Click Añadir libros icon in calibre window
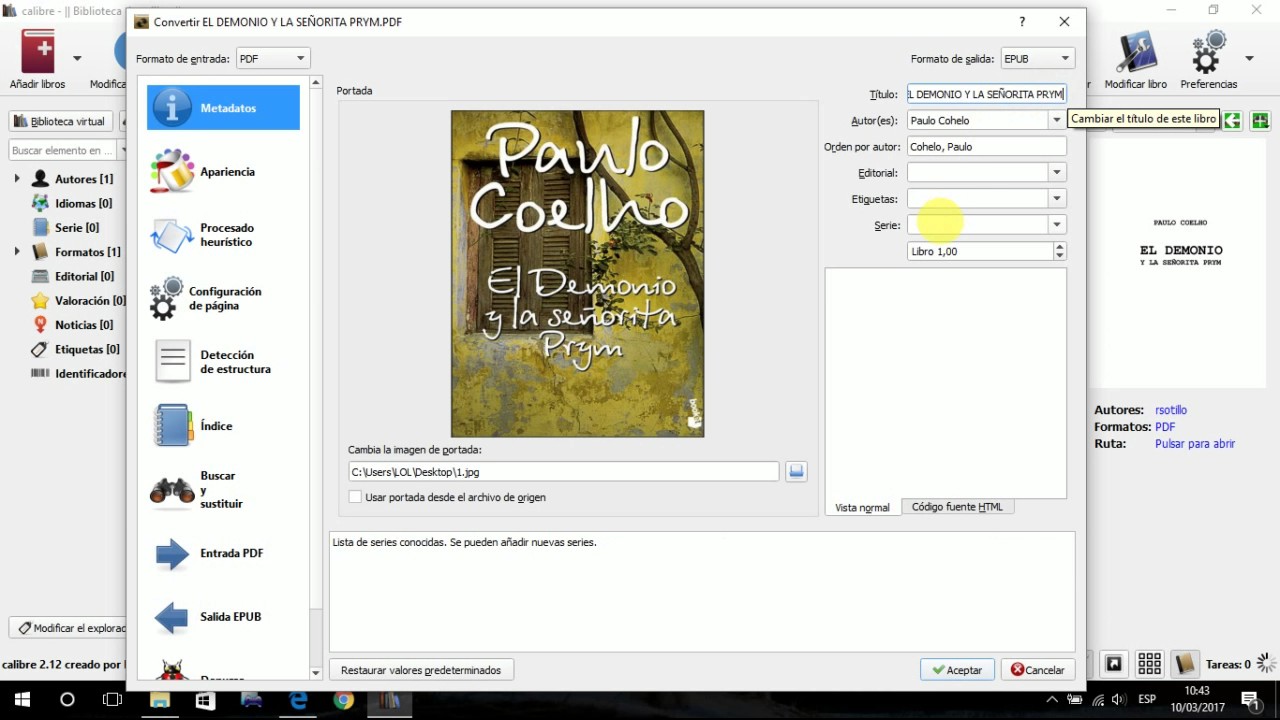The image size is (1280, 720). point(38,51)
